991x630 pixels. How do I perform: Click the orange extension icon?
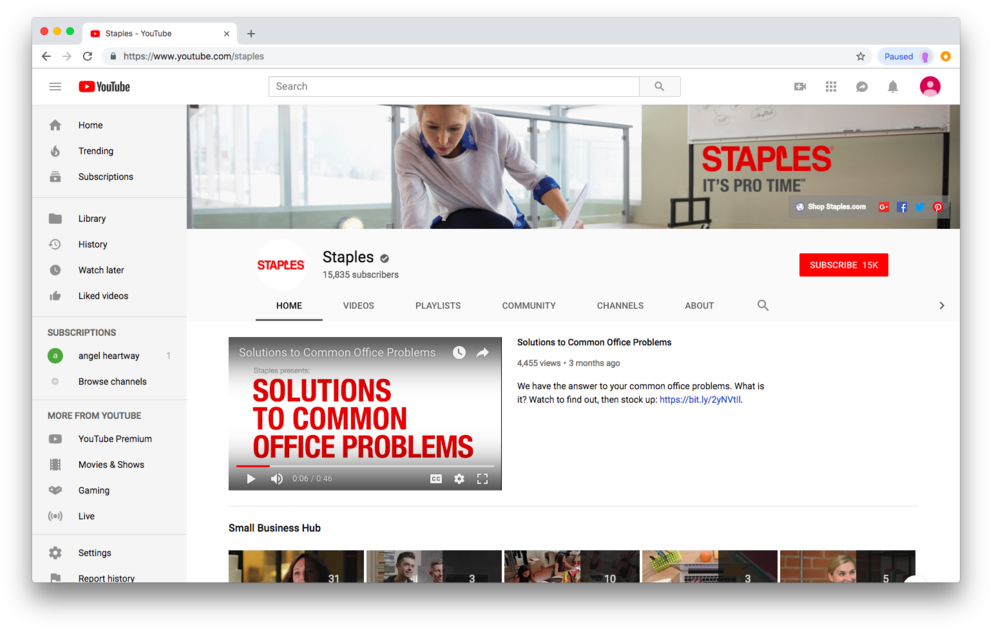click(x=945, y=56)
